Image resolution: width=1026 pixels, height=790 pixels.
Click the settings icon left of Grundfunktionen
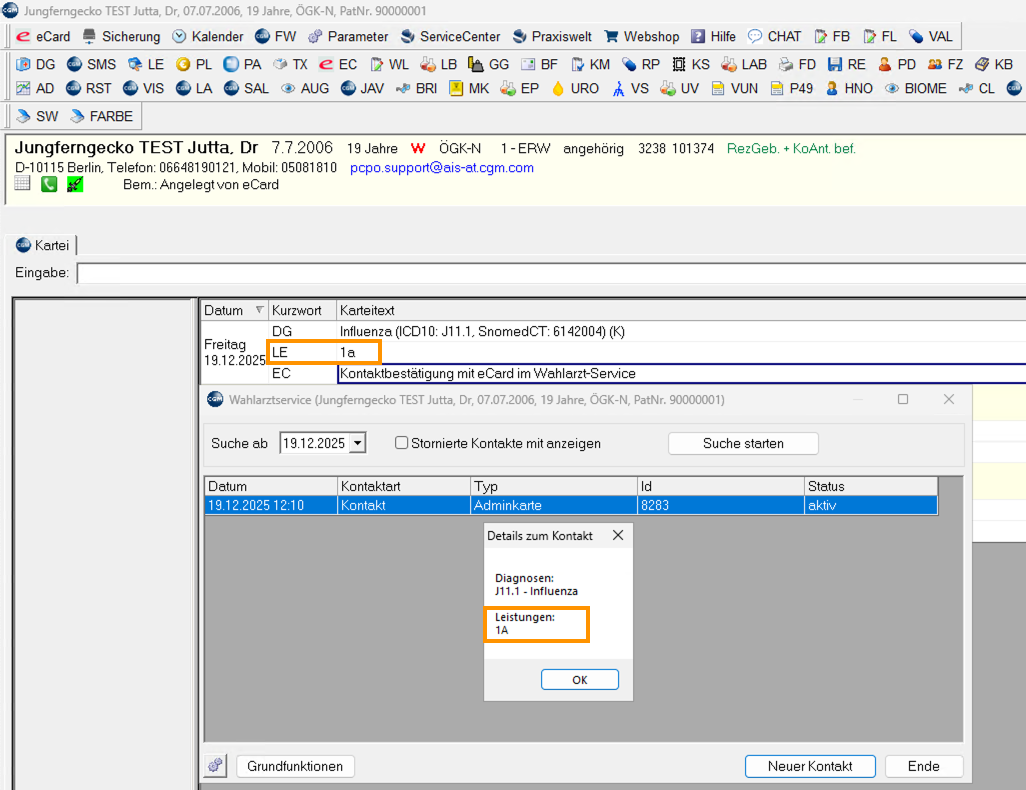click(216, 766)
